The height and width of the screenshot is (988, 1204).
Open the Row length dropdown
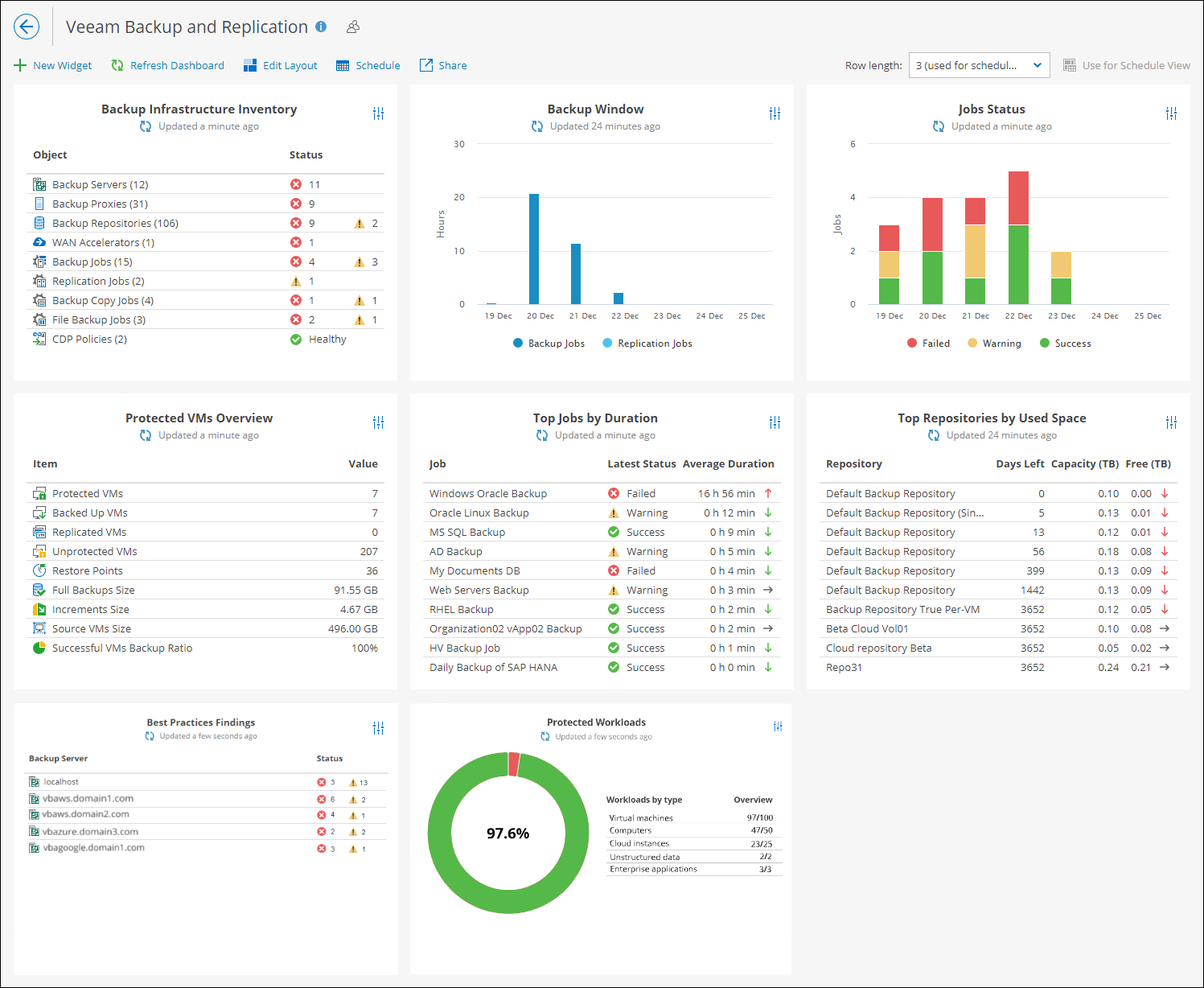pos(979,65)
